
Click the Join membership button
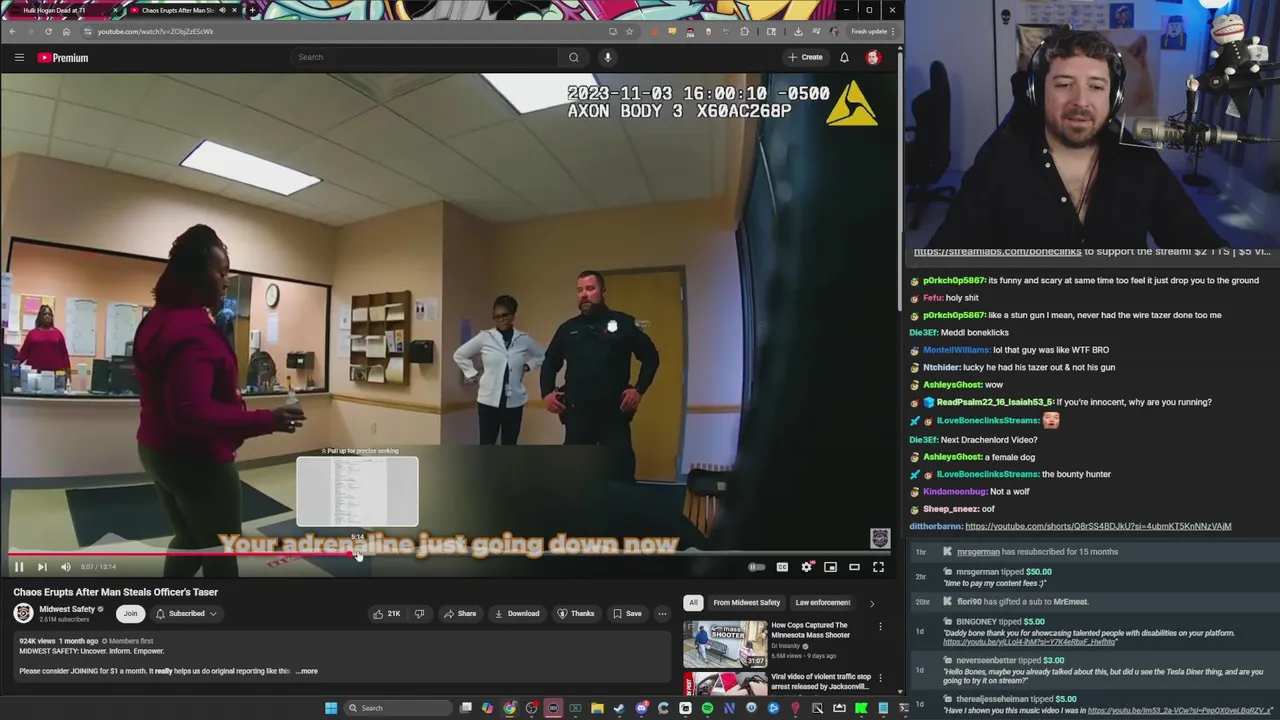130,613
